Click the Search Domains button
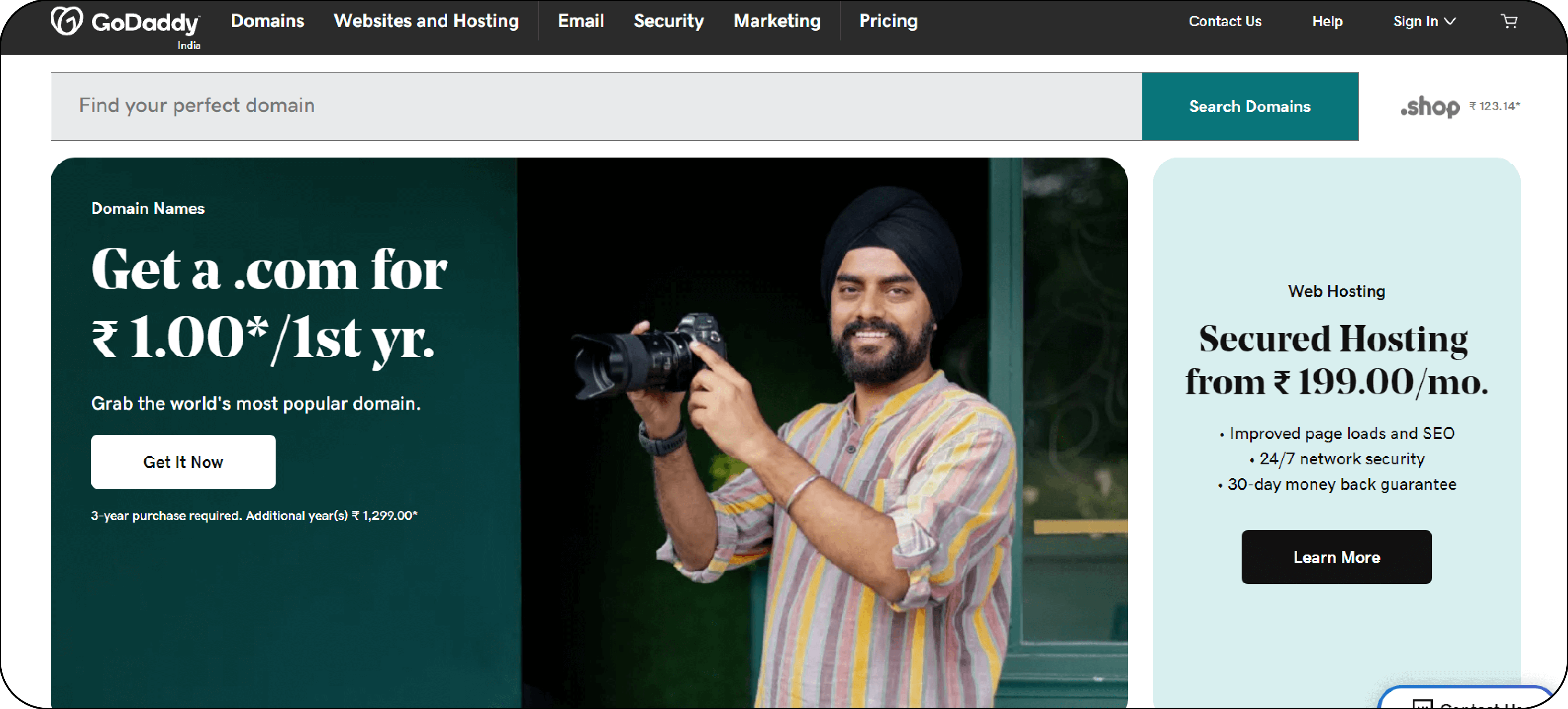The image size is (1568, 709). [1249, 106]
